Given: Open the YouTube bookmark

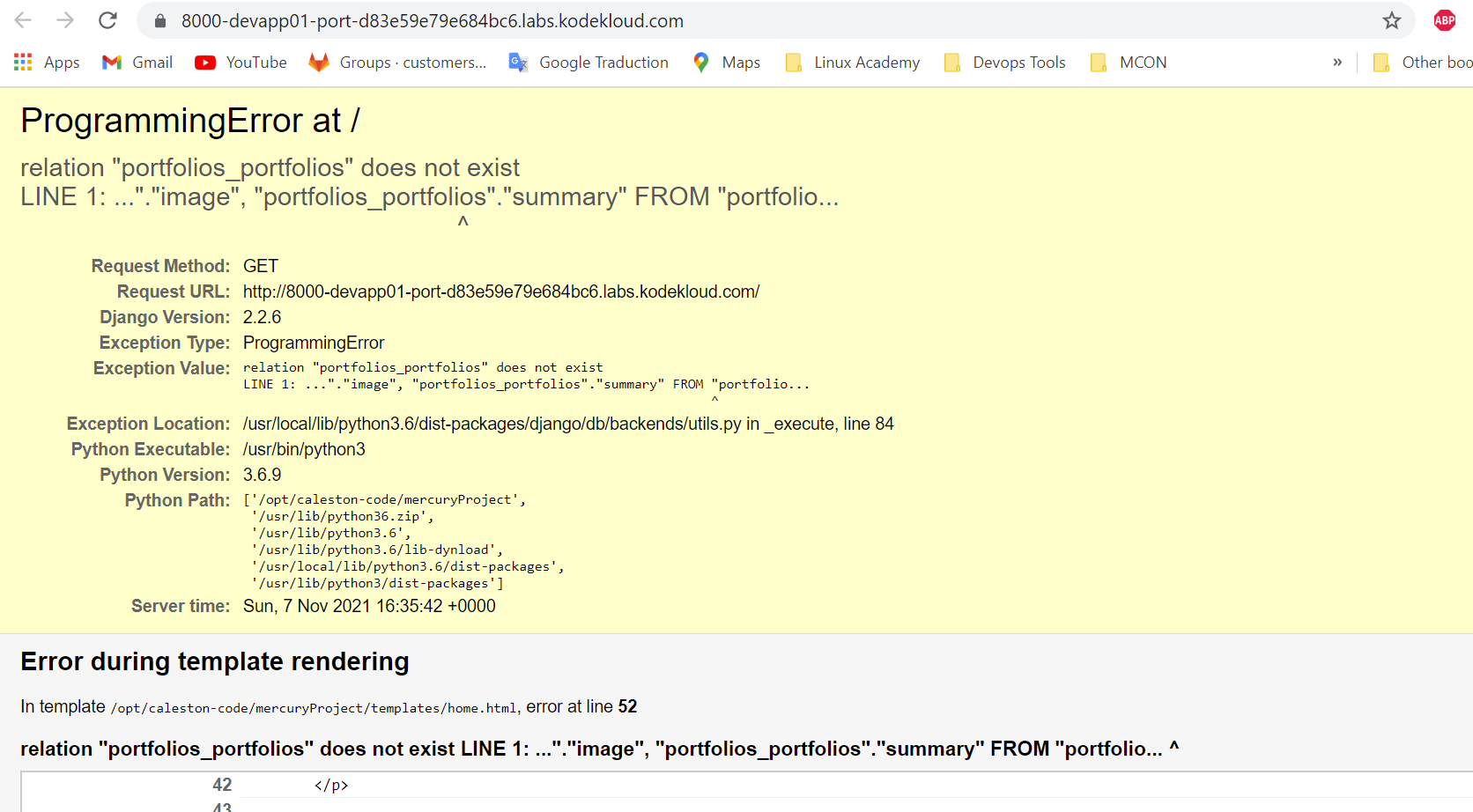Looking at the screenshot, I should (241, 63).
